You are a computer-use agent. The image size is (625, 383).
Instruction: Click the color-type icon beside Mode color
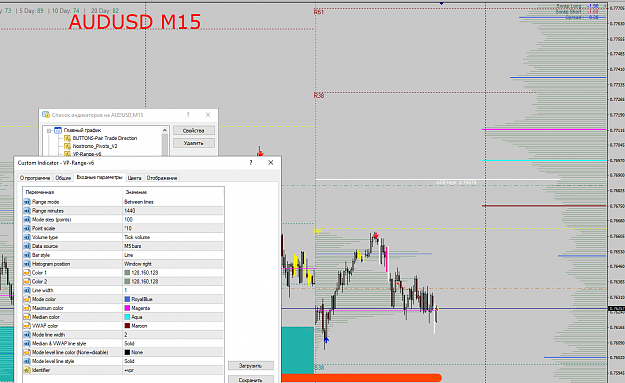point(27,299)
